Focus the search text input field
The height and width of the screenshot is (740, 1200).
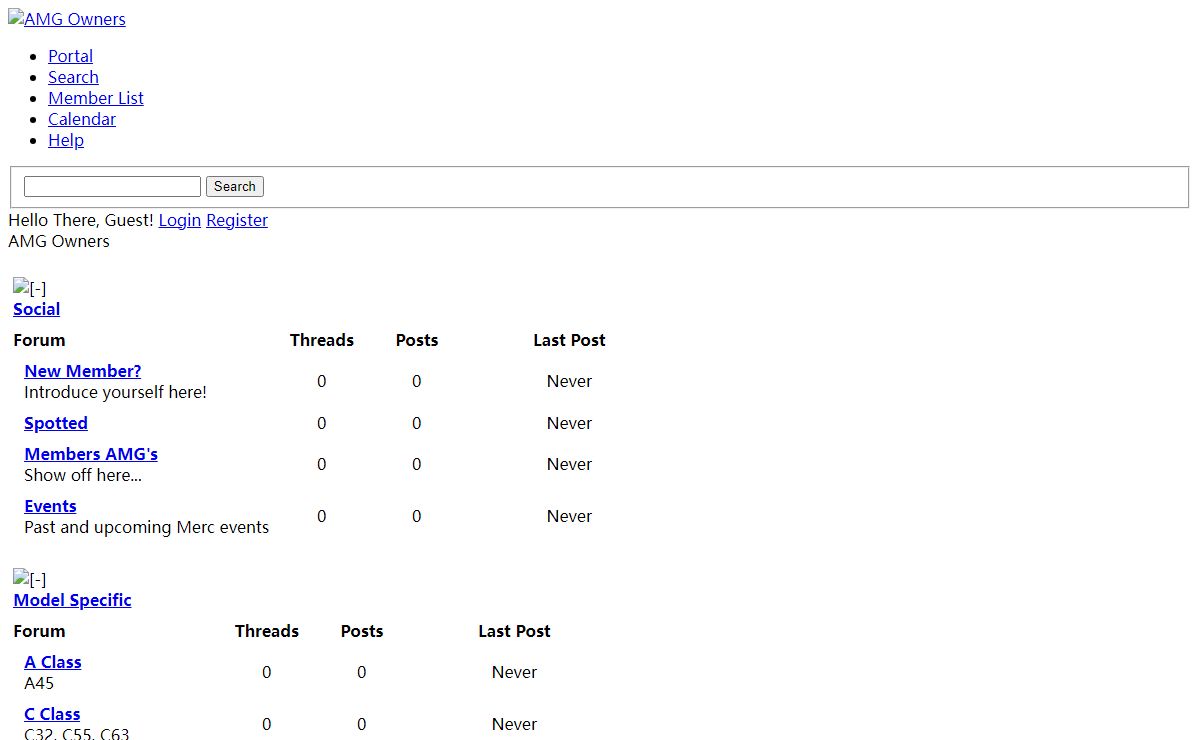(x=112, y=186)
